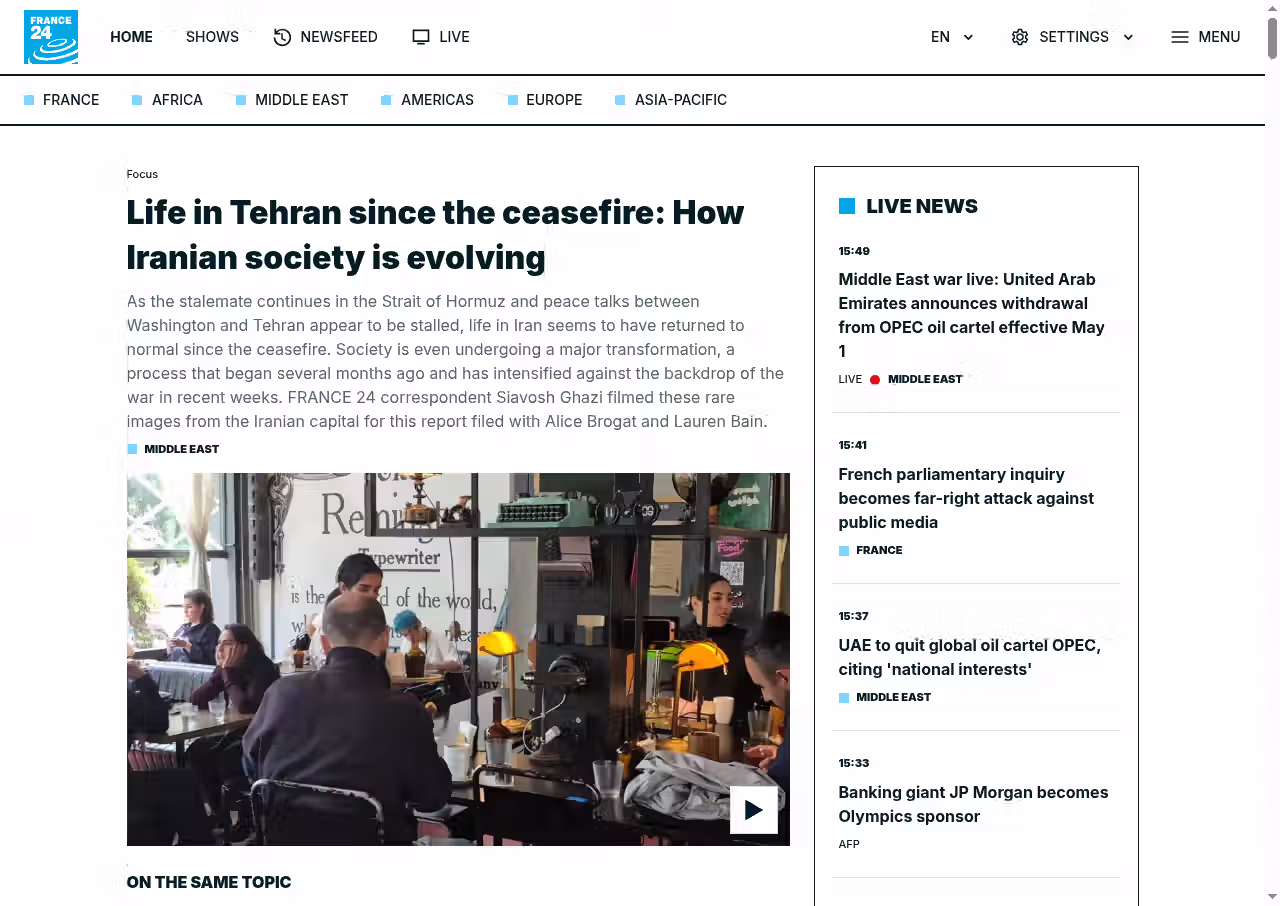Viewport: 1280px width, 906px height.
Task: Click the blue square beside Live News
Action: coord(847,206)
